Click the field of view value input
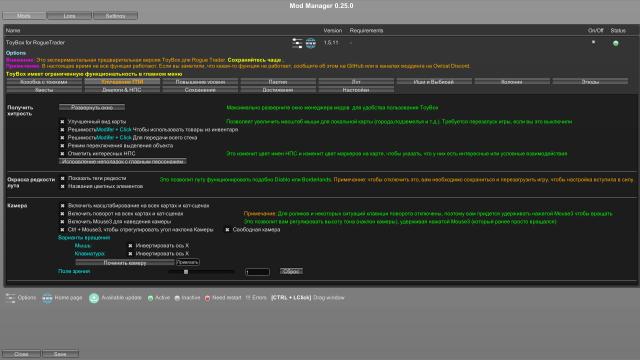The height and width of the screenshot is (360, 640). click(x=258, y=272)
